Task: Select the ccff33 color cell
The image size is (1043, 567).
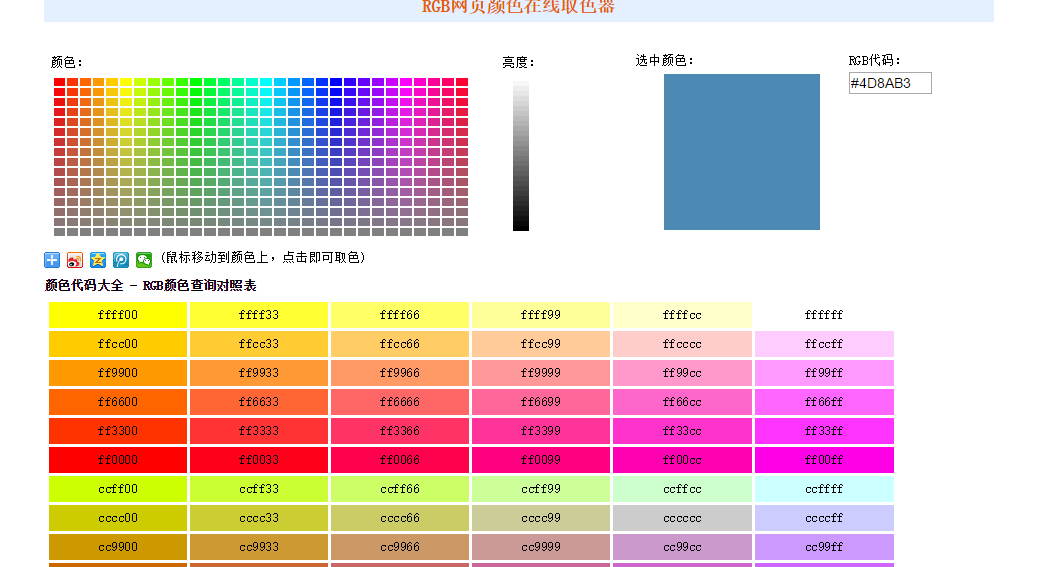Action: [x=259, y=489]
